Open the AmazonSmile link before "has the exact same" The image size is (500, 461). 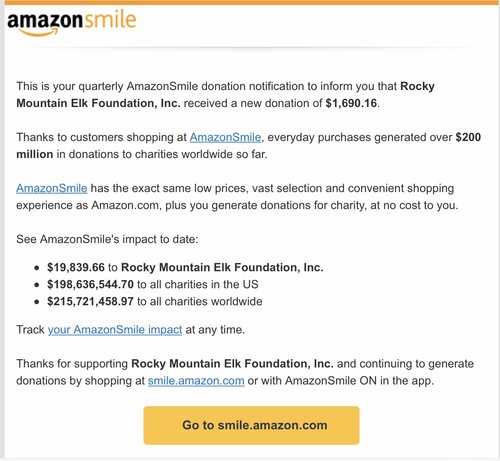(52, 188)
